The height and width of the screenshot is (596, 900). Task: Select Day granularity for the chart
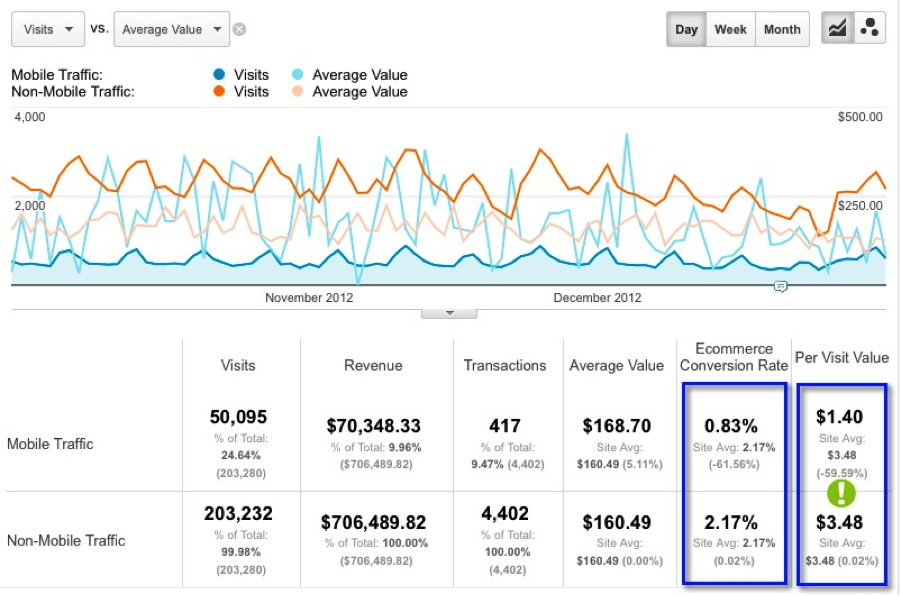tap(686, 29)
